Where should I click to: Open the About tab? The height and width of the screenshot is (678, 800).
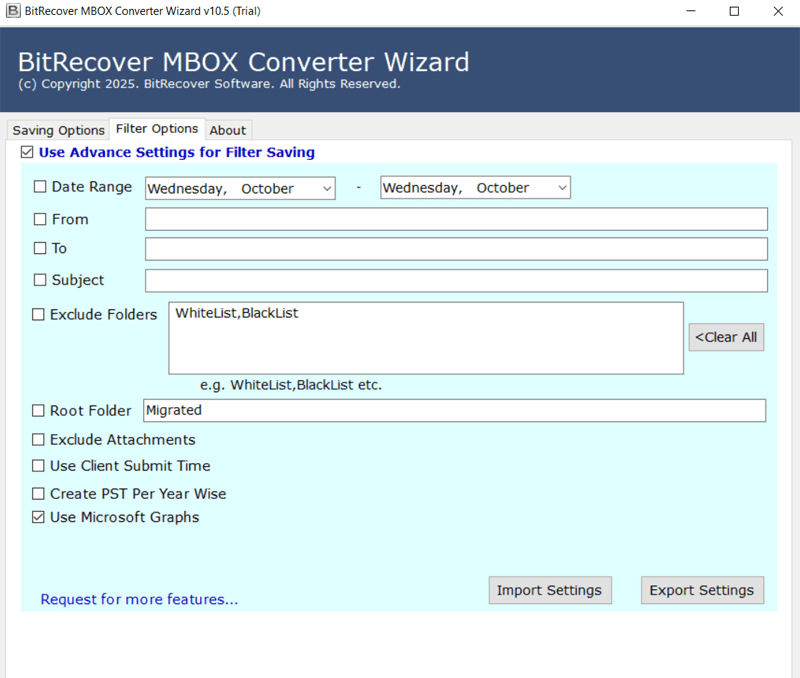(x=227, y=130)
